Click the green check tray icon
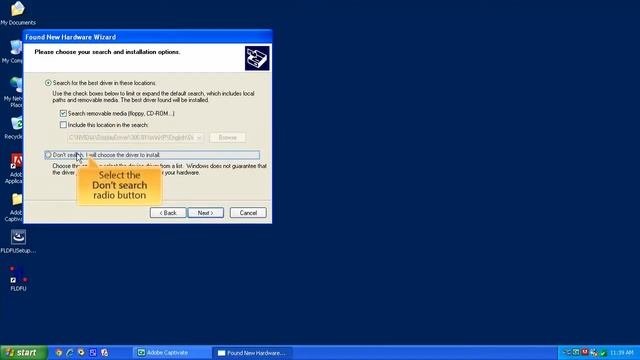The image size is (640, 360). pyautogui.click(x=603, y=353)
